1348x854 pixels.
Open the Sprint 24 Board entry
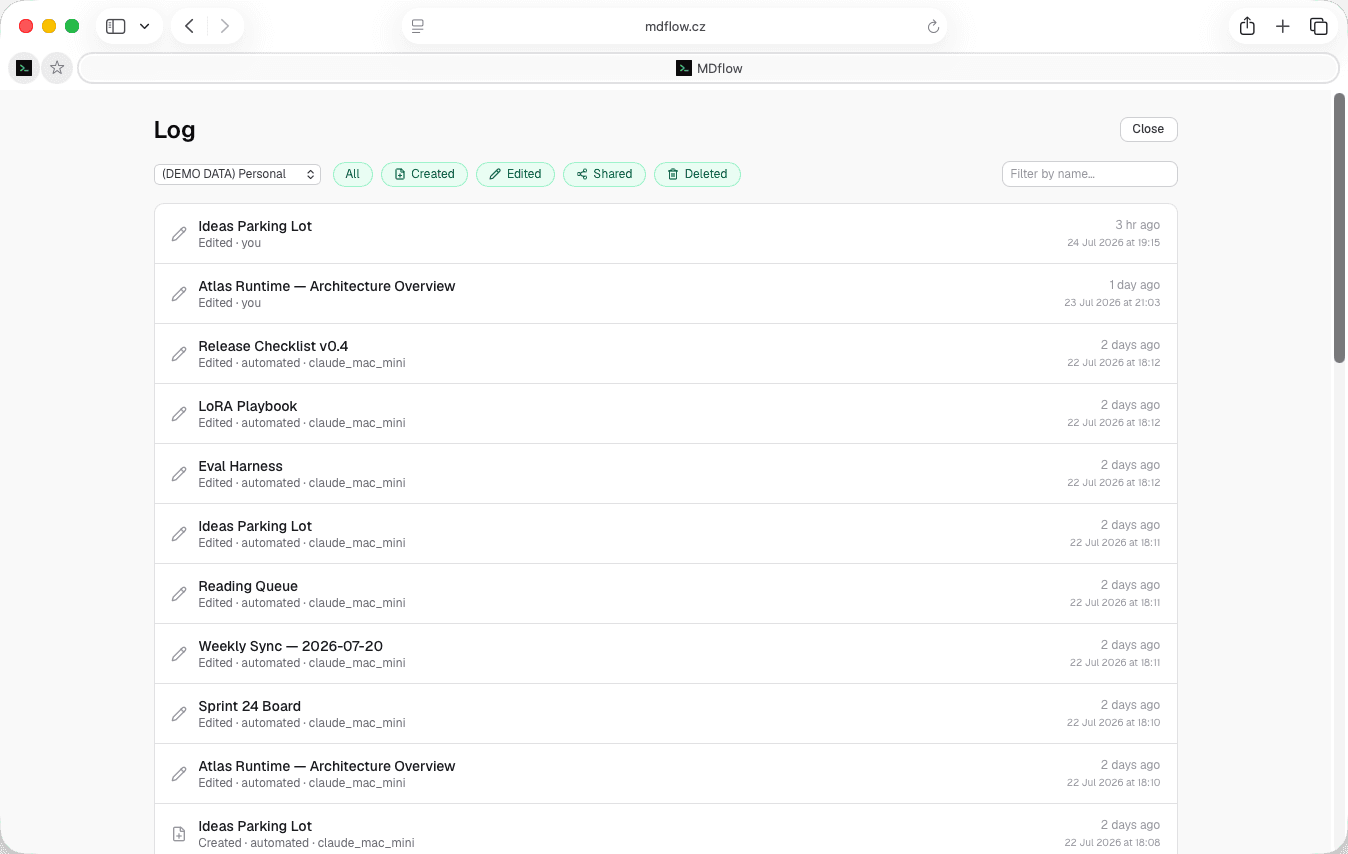pyautogui.click(x=666, y=714)
